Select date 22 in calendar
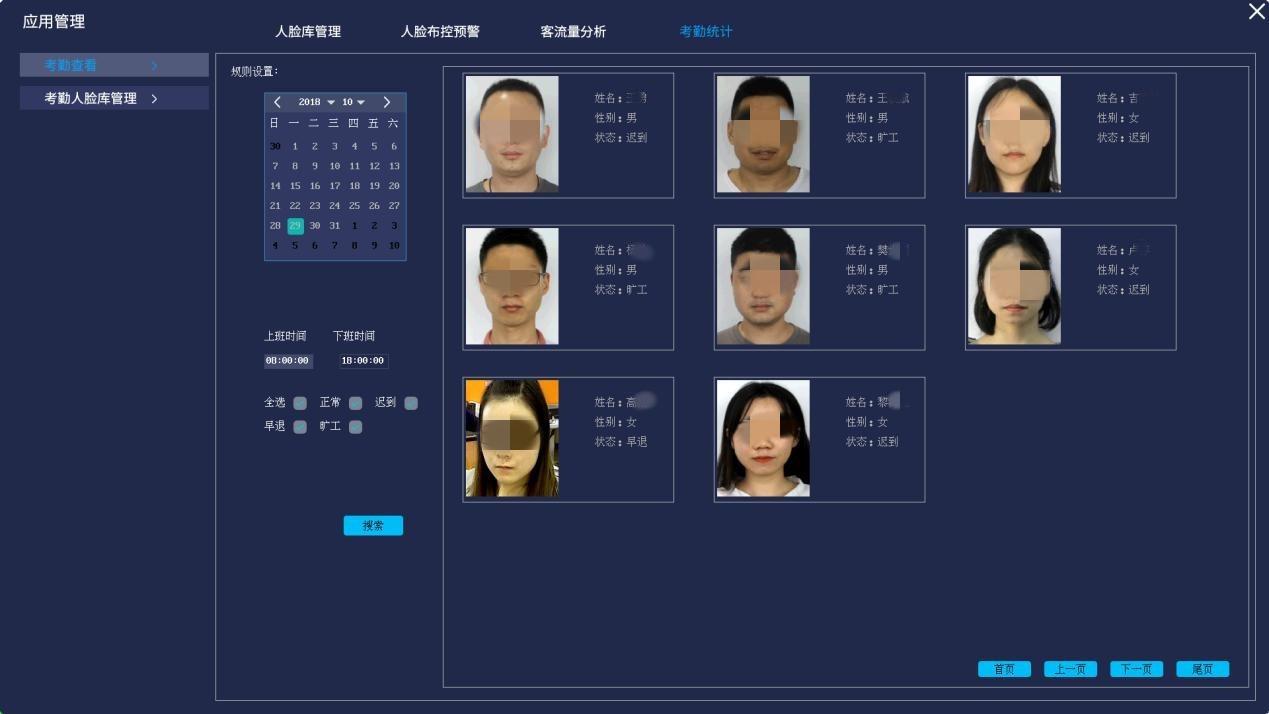Viewport: 1269px width, 714px height. [295, 206]
